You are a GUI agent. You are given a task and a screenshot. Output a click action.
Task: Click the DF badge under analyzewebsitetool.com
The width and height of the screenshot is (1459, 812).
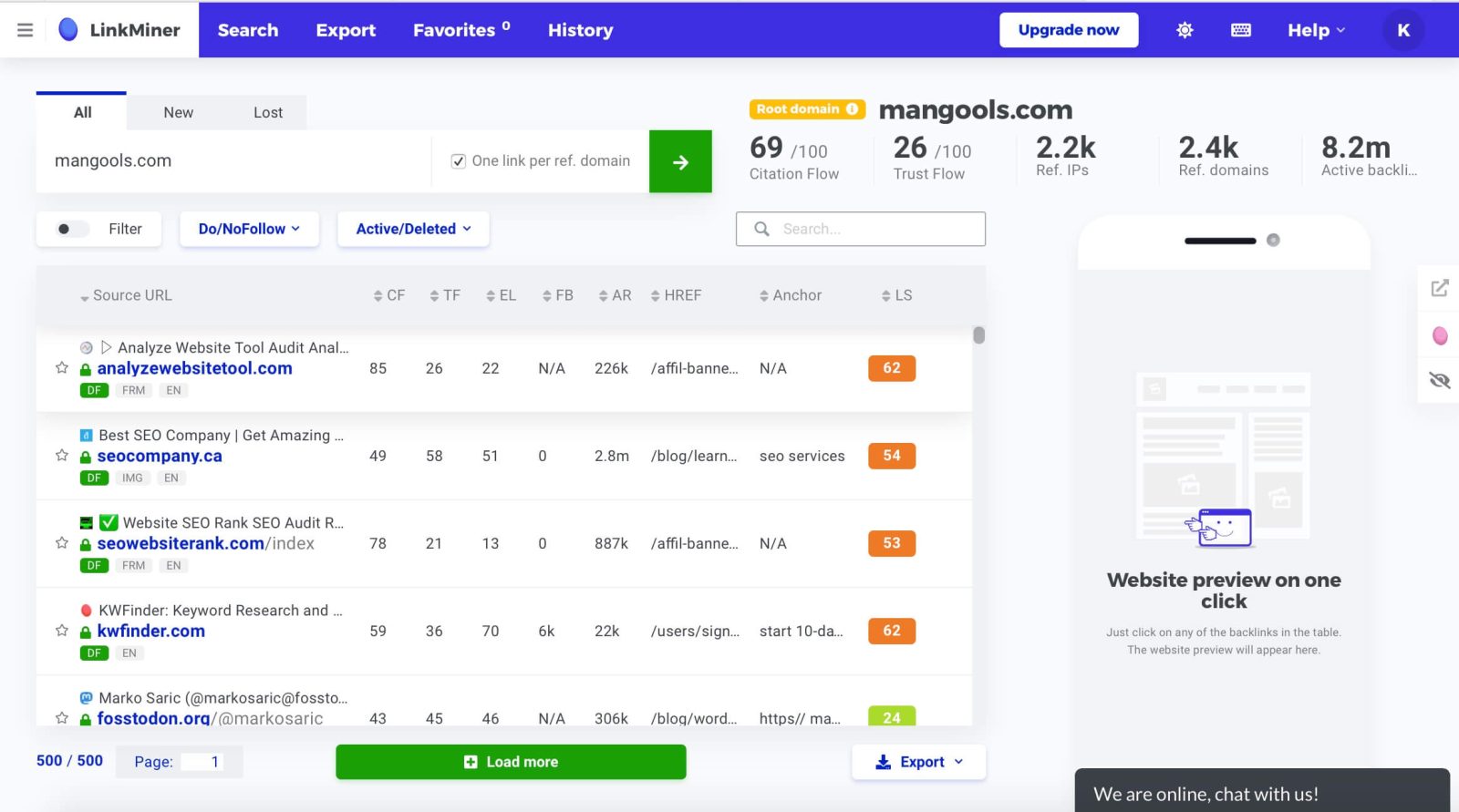click(94, 390)
